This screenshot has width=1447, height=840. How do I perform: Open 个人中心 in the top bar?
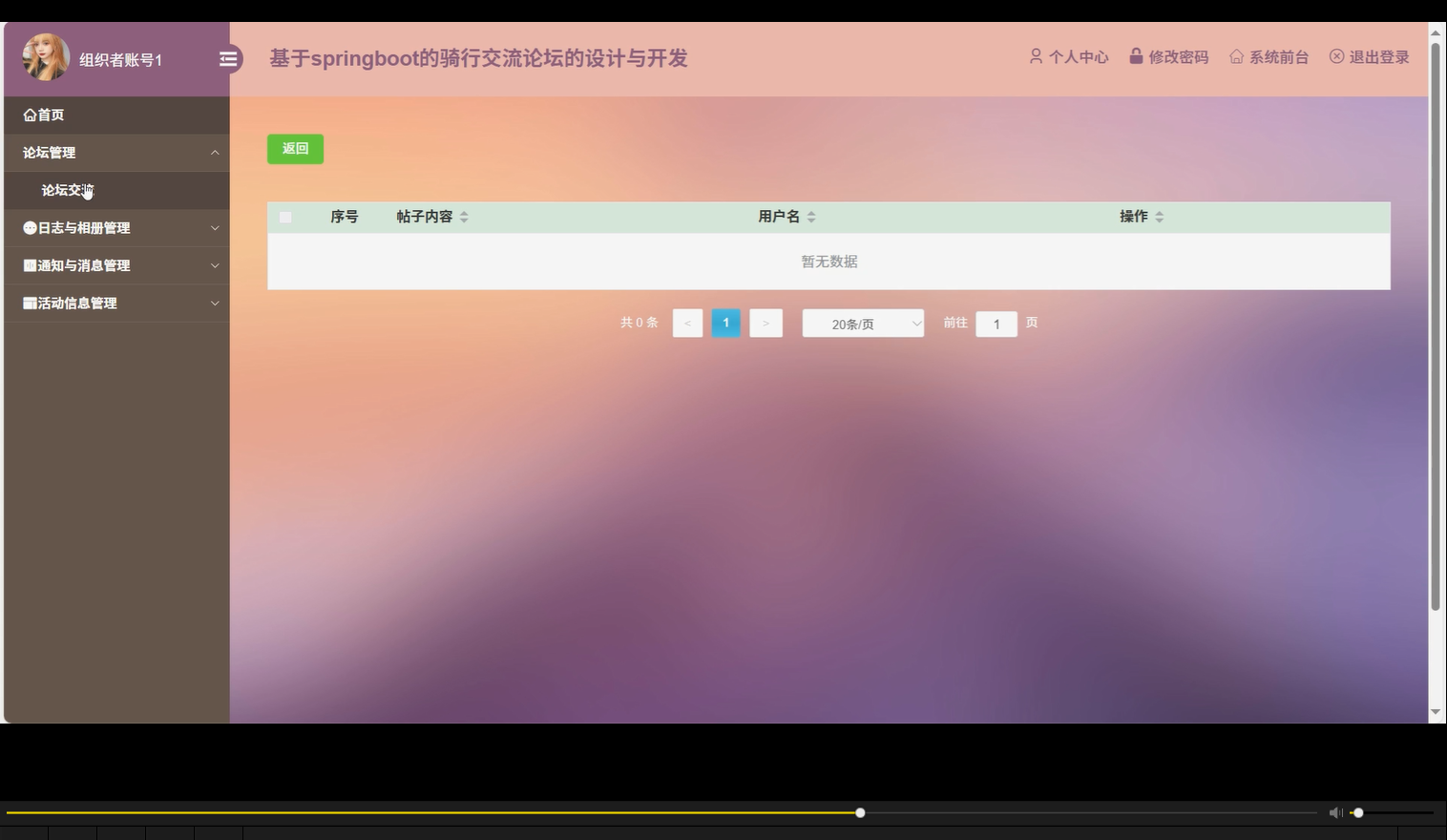(1069, 57)
